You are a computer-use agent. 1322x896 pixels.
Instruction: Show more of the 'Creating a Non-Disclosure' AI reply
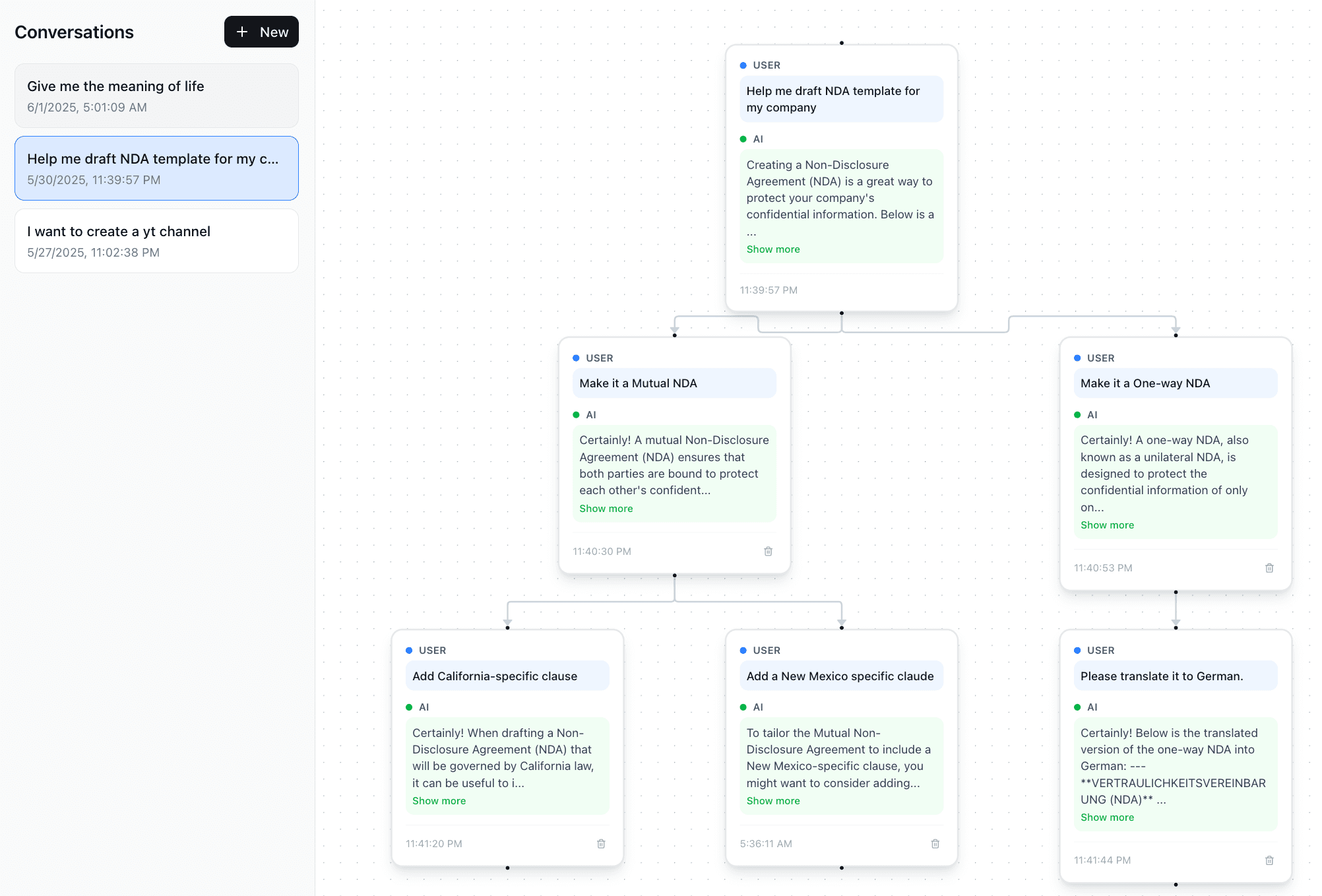click(773, 249)
